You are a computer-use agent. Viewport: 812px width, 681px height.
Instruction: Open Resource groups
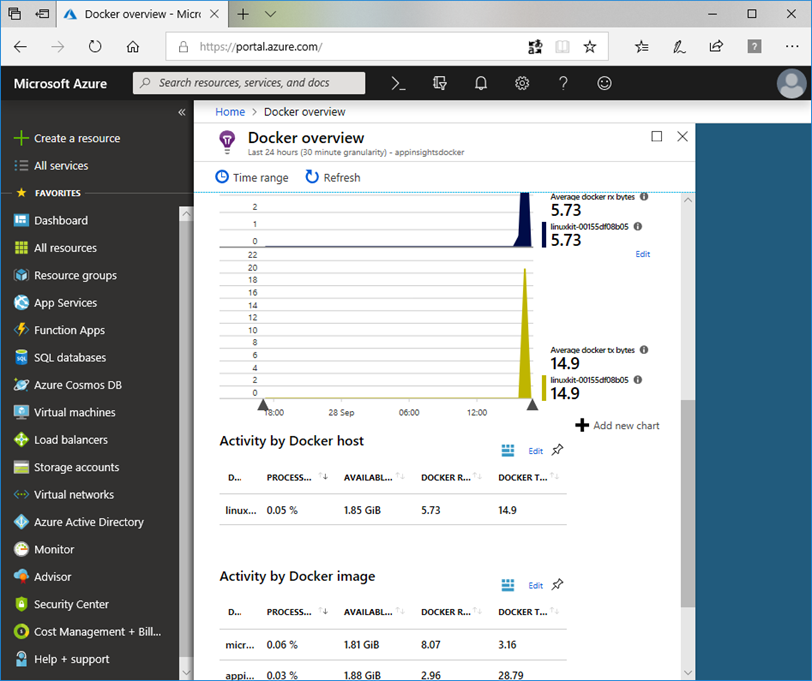[65, 276]
